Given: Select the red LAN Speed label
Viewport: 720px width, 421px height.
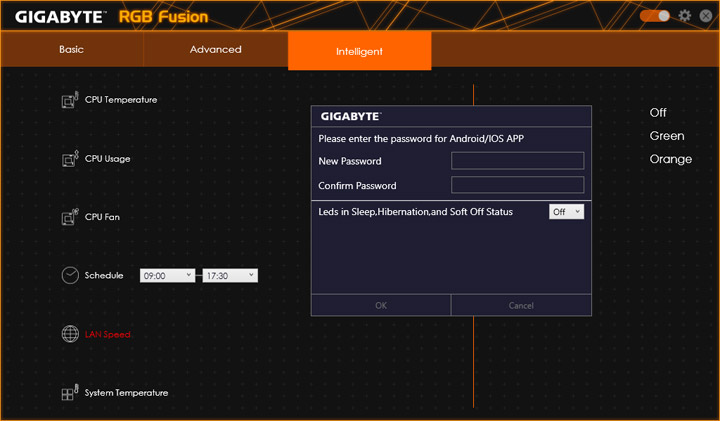Looking at the screenshot, I should point(107,334).
